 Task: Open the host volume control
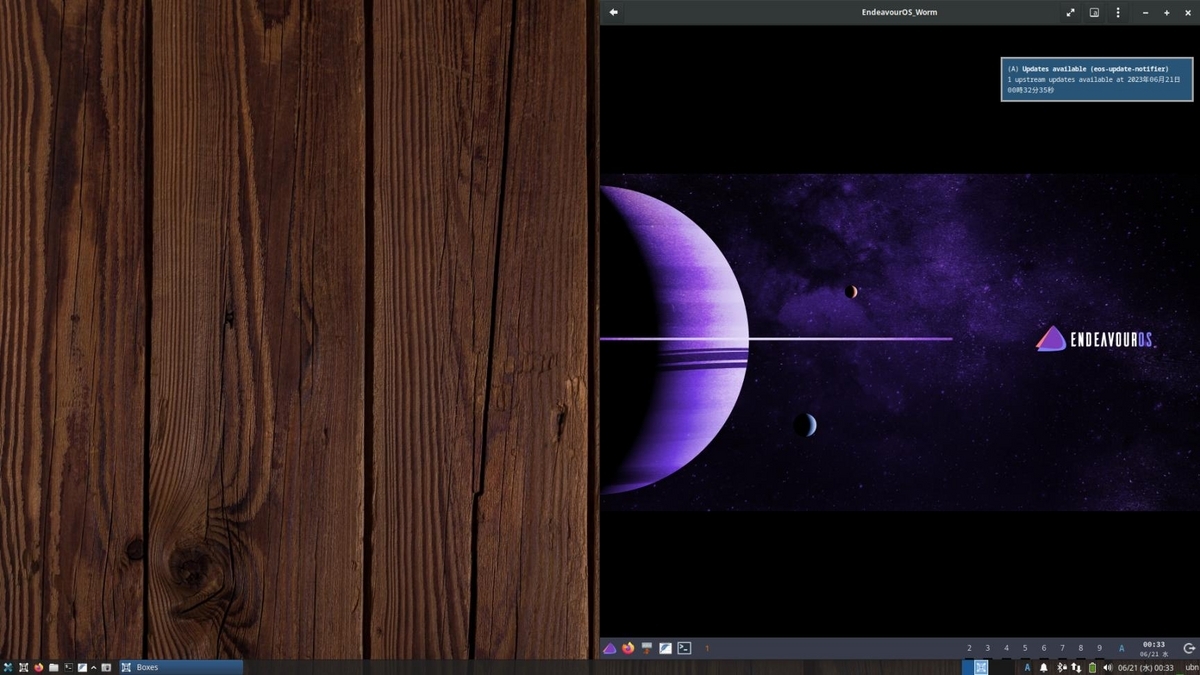pyautogui.click(x=1108, y=667)
